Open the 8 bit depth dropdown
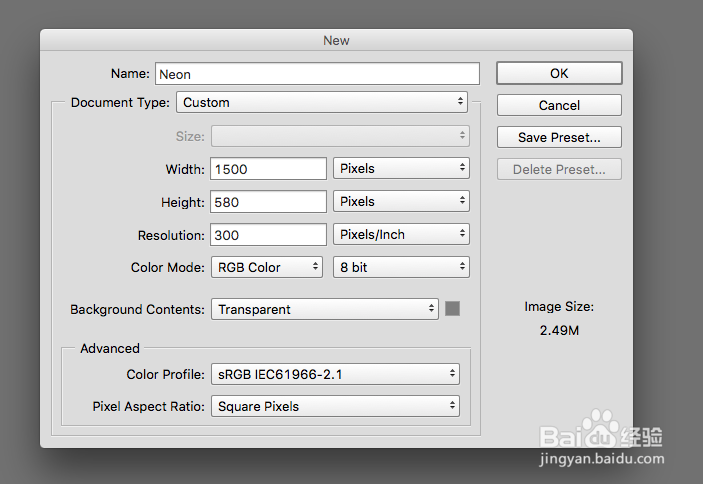 pyautogui.click(x=401, y=267)
